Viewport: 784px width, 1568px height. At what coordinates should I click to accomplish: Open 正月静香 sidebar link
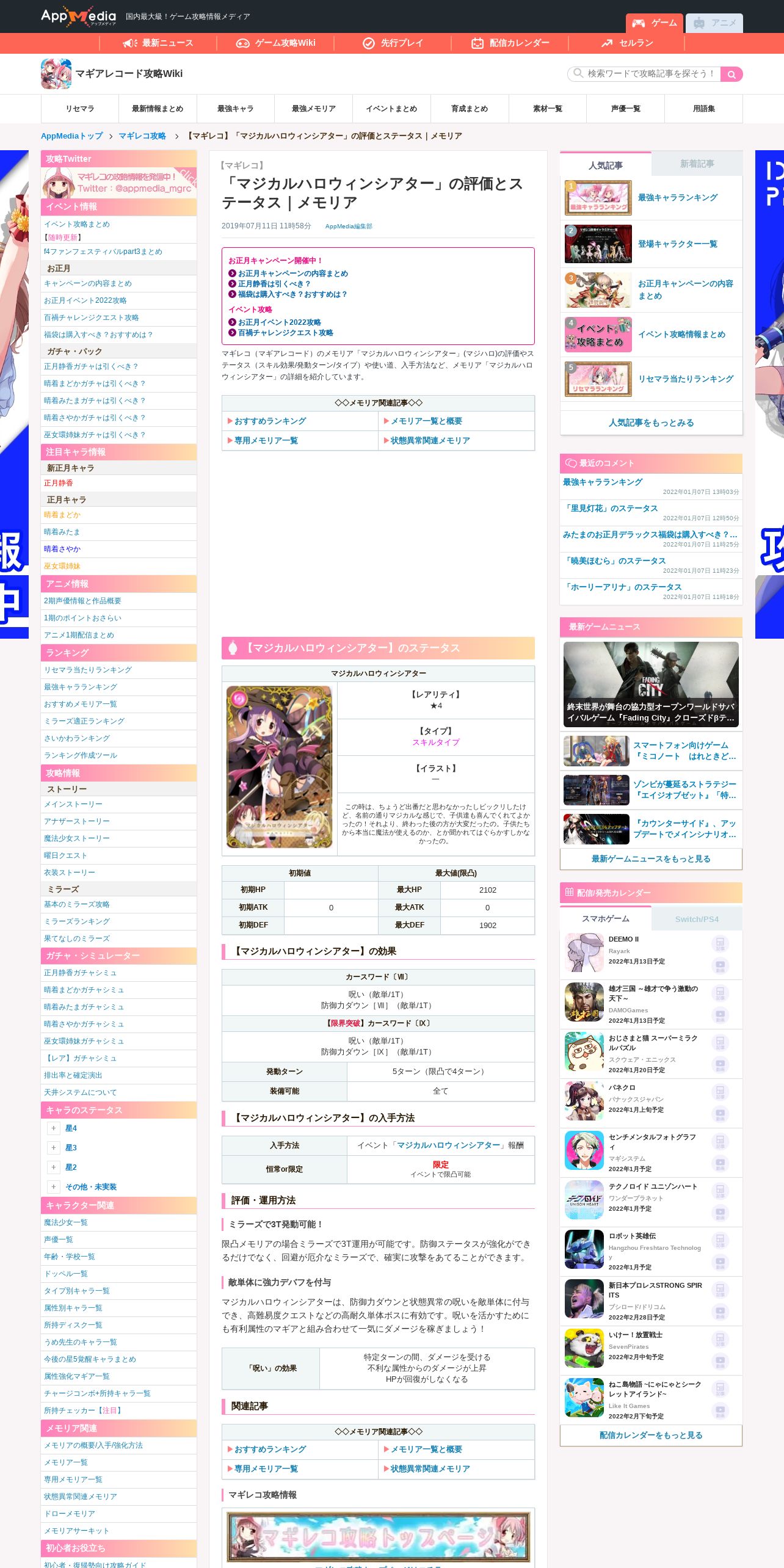coord(59,483)
